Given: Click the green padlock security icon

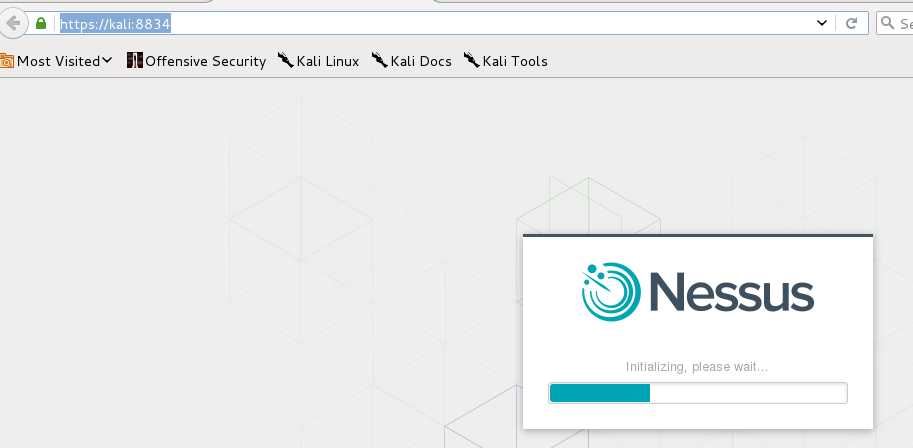Looking at the screenshot, I should pos(41,23).
